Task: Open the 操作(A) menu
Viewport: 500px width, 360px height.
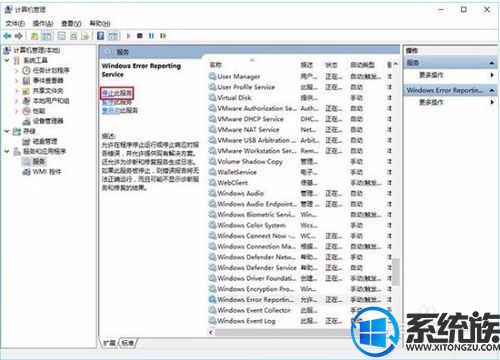Action: [43, 23]
